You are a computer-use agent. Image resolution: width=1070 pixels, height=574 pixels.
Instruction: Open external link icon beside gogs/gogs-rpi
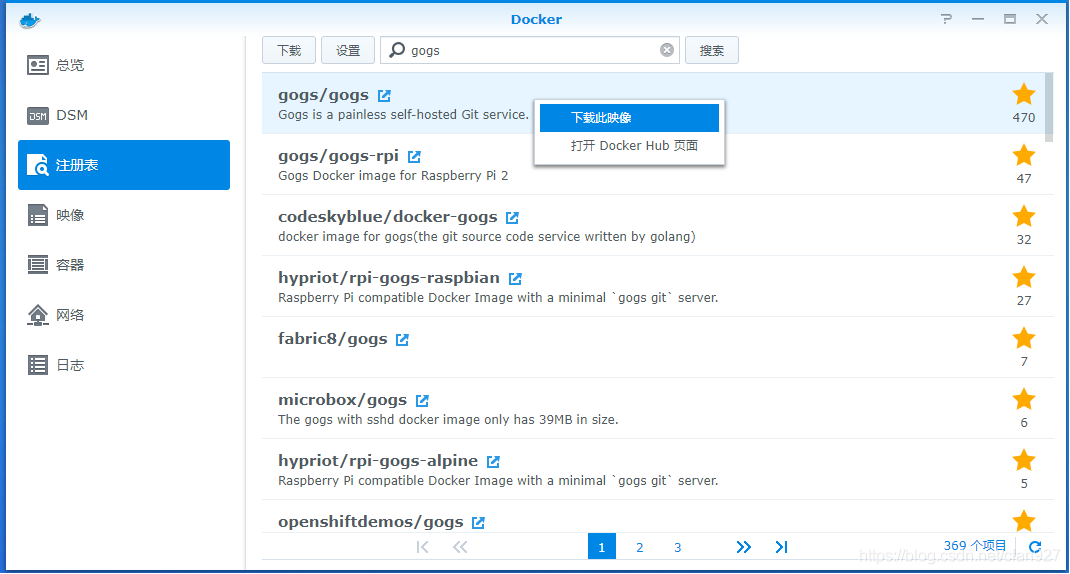click(414, 157)
